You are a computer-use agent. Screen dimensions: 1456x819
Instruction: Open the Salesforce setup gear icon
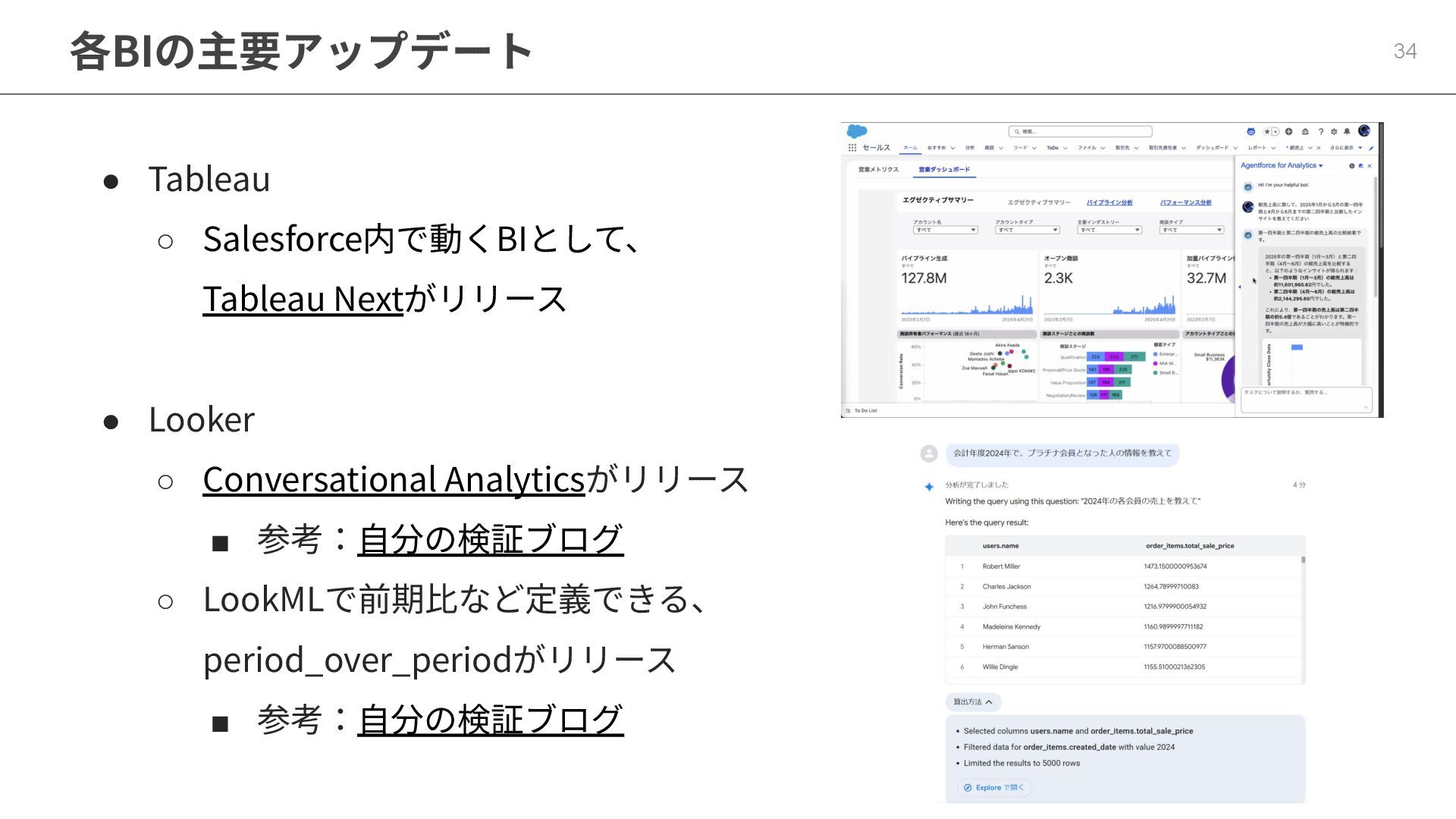click(1334, 132)
